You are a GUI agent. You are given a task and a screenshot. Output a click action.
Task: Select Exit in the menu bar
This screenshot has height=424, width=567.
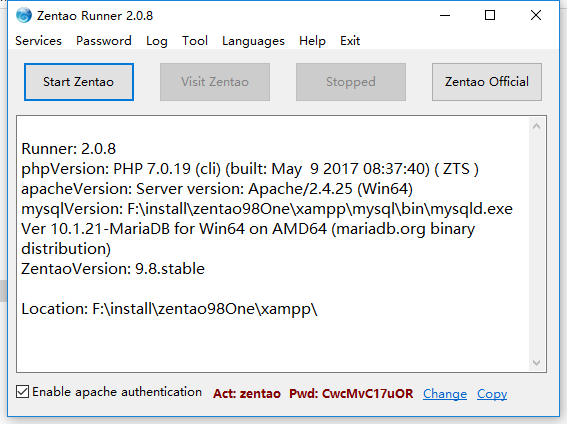point(350,41)
